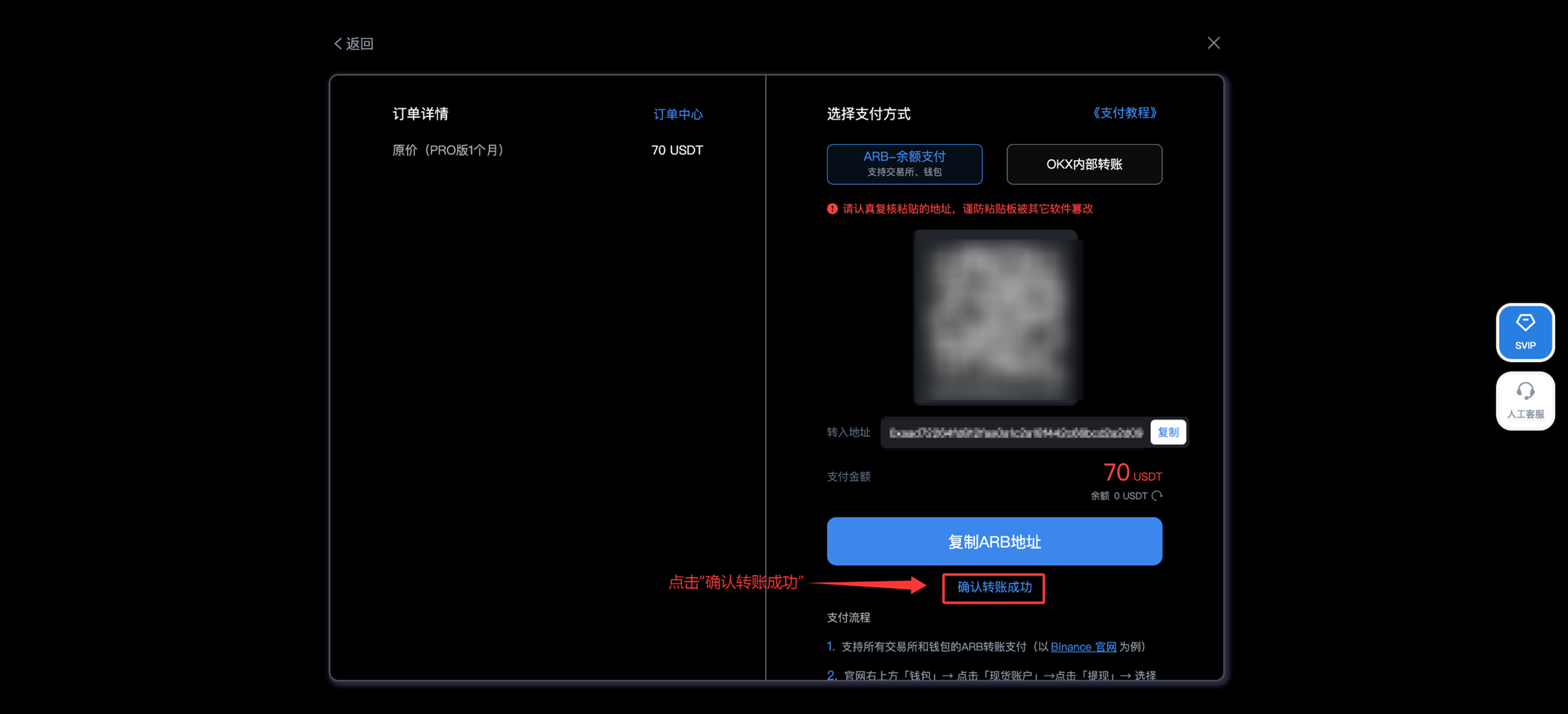Click the 余额 0 USDT balance text

tap(1118, 496)
